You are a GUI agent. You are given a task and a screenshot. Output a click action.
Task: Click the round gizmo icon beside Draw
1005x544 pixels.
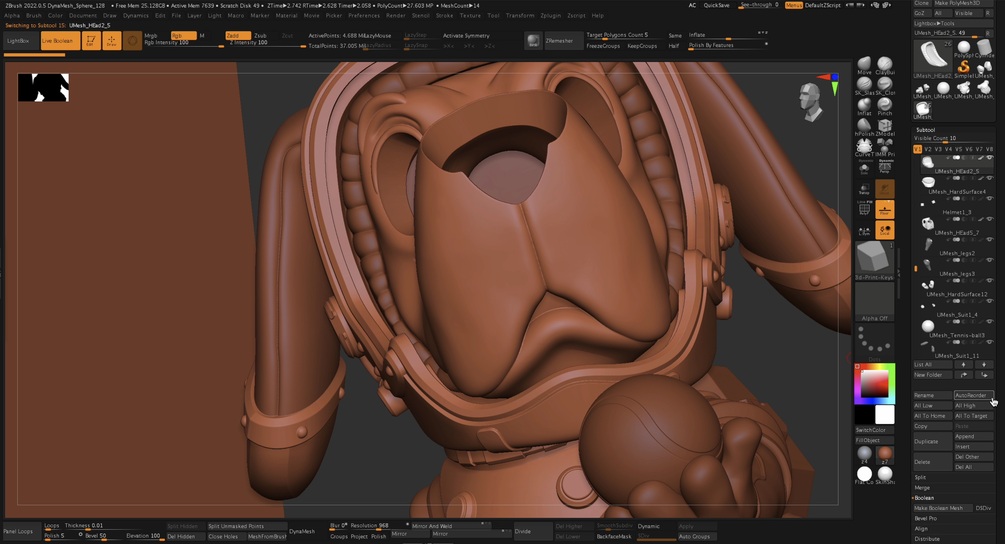pyautogui.click(x=132, y=40)
